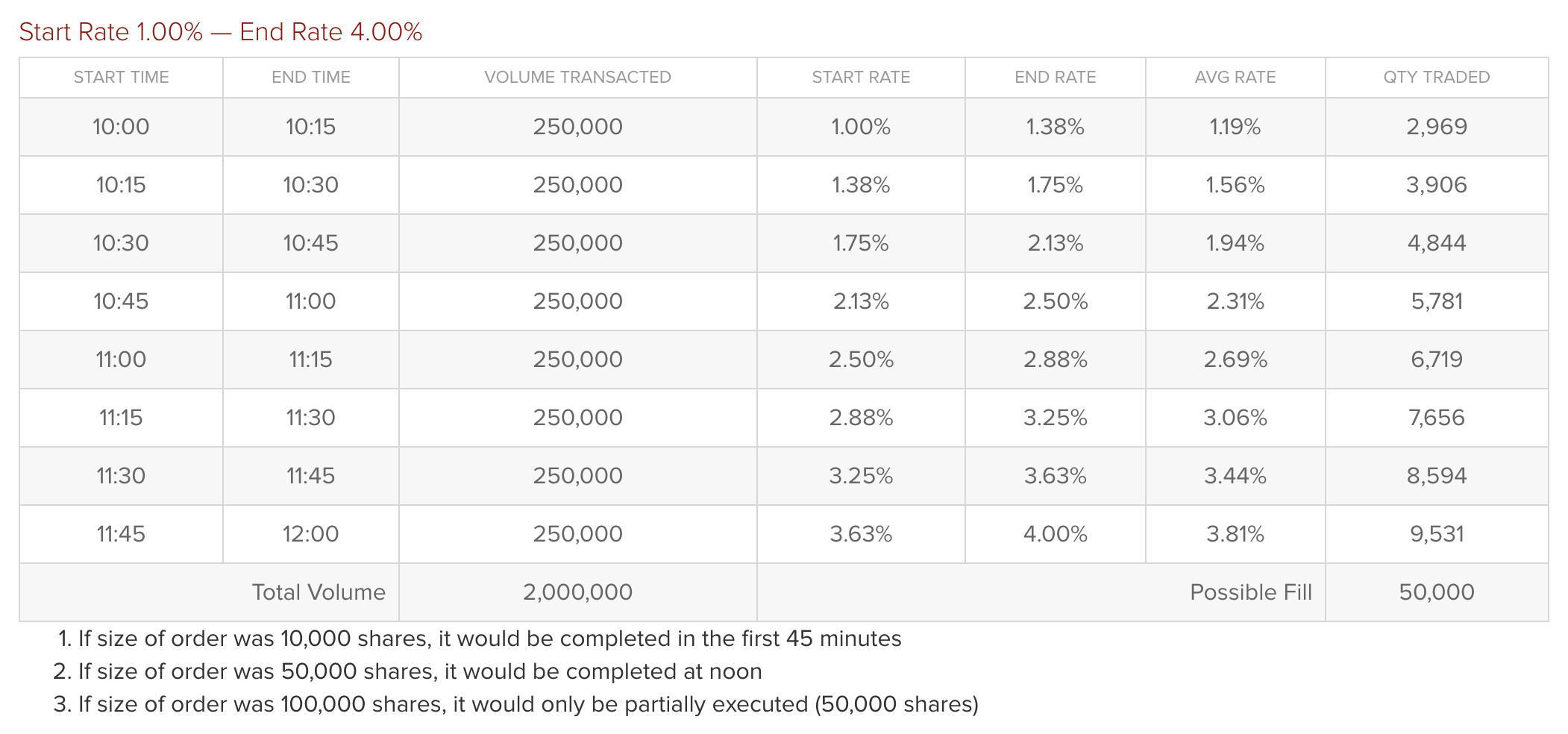The height and width of the screenshot is (734, 1568).
Task: Click the START RATE column header
Action: click(x=861, y=78)
